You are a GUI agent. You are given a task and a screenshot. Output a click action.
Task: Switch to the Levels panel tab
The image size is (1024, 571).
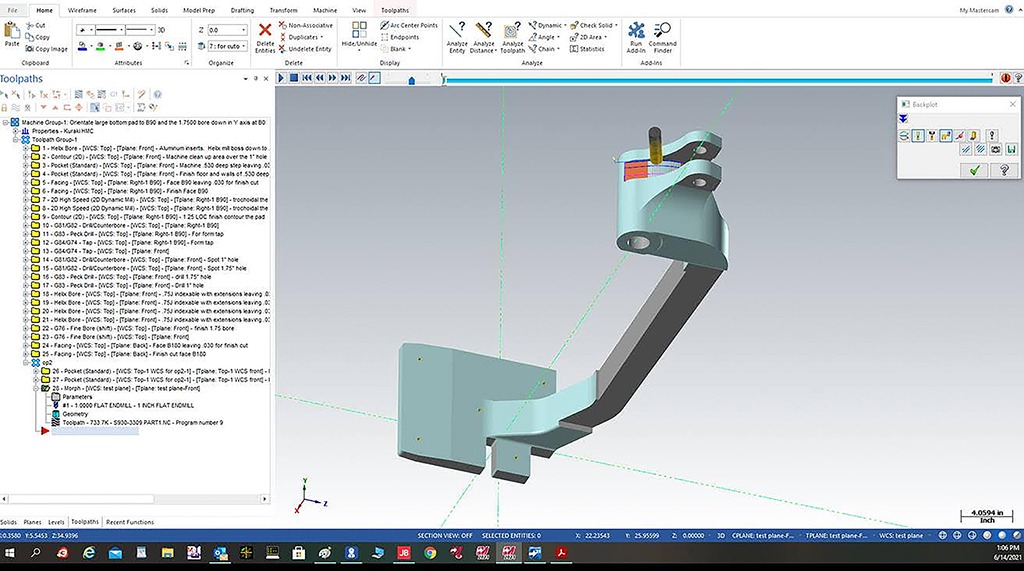[56, 522]
